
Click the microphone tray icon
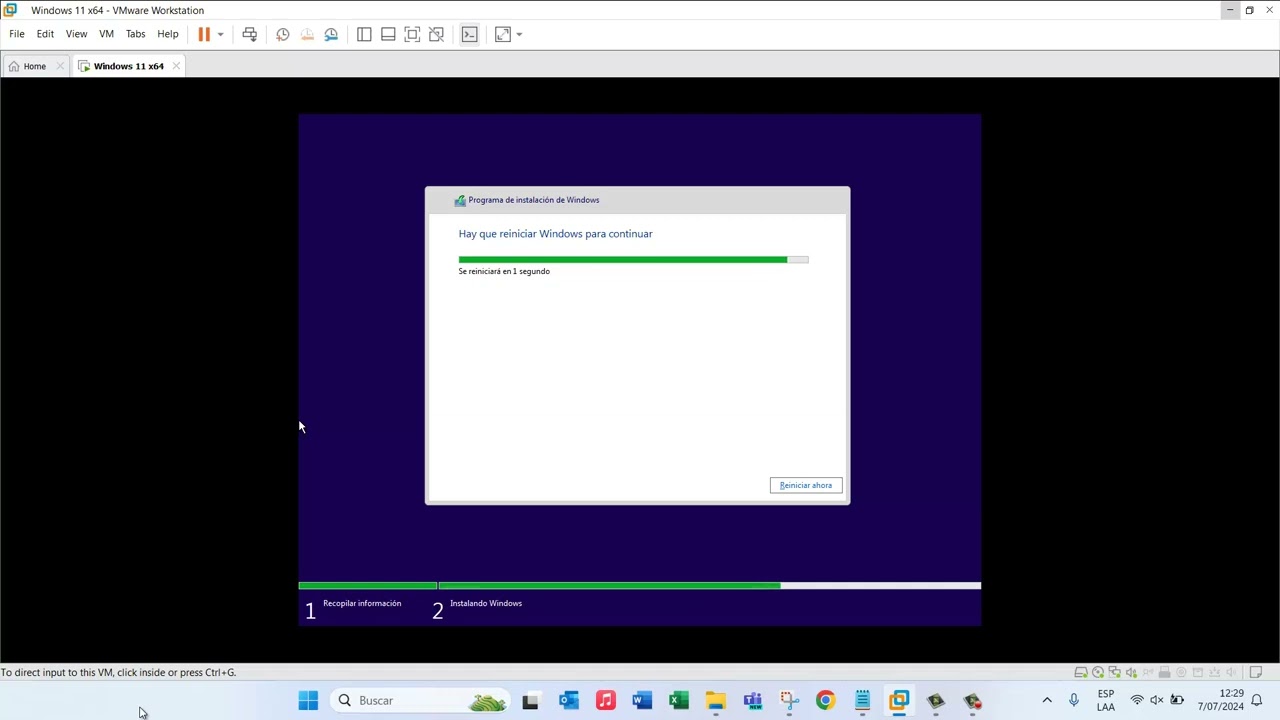point(1074,701)
